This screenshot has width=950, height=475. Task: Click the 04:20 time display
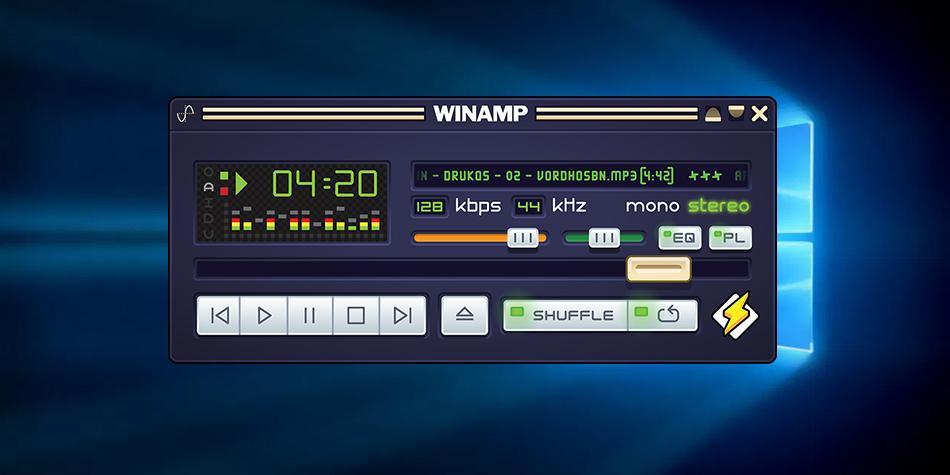point(325,183)
